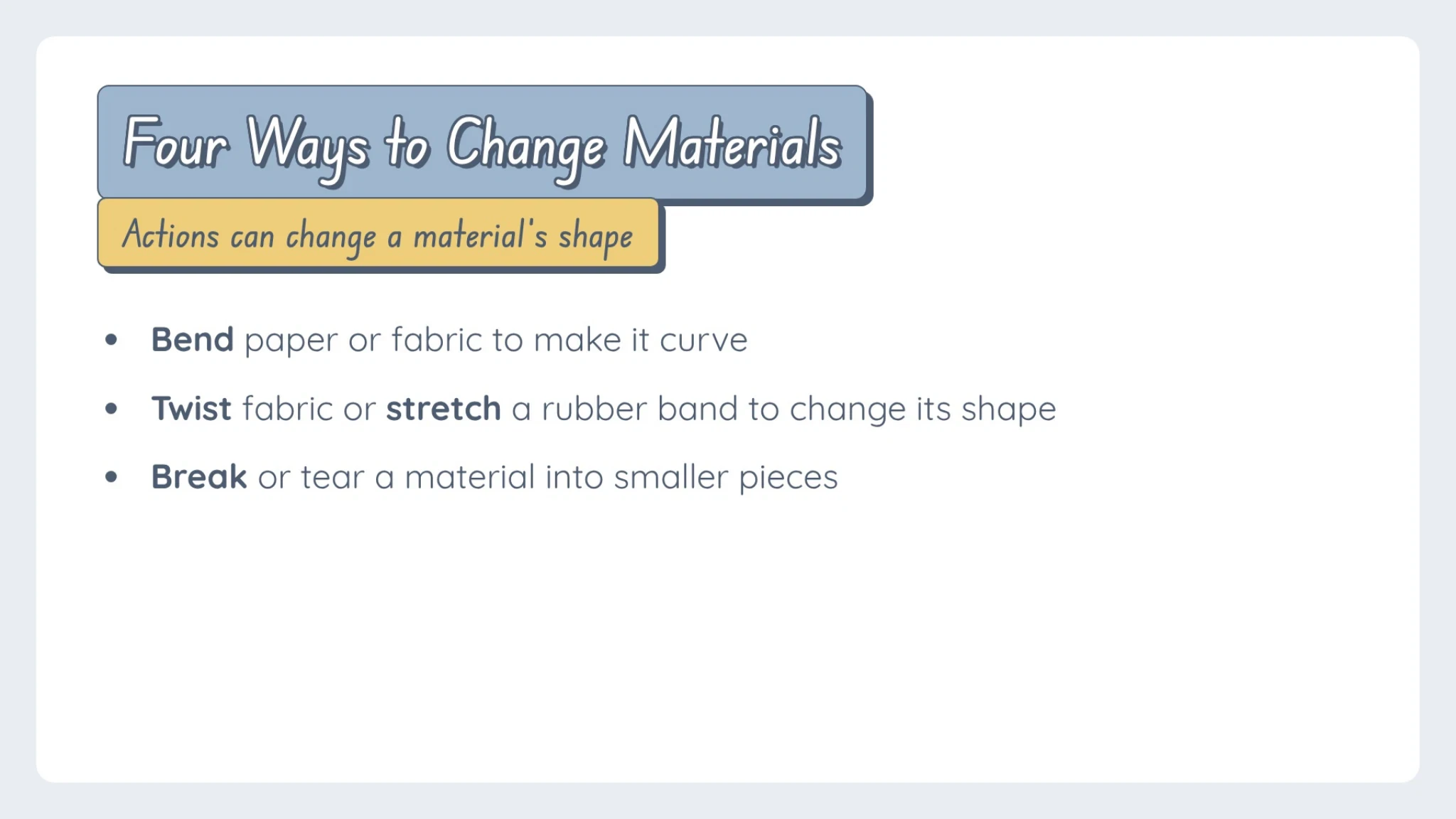Image resolution: width=1456 pixels, height=819 pixels.
Task: Click the word 'tear' in third bullet
Action: pyautogui.click(x=333, y=478)
